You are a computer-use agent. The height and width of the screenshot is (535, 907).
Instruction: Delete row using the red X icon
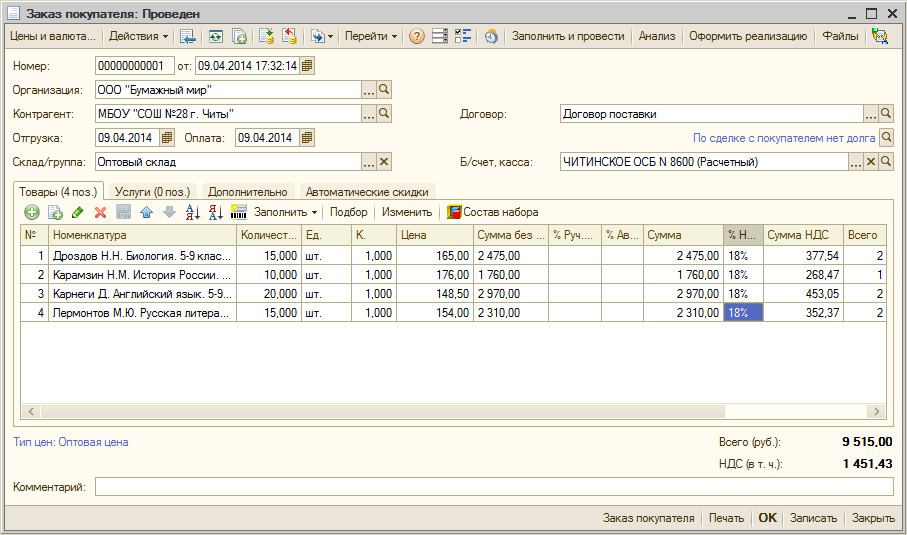[101, 212]
